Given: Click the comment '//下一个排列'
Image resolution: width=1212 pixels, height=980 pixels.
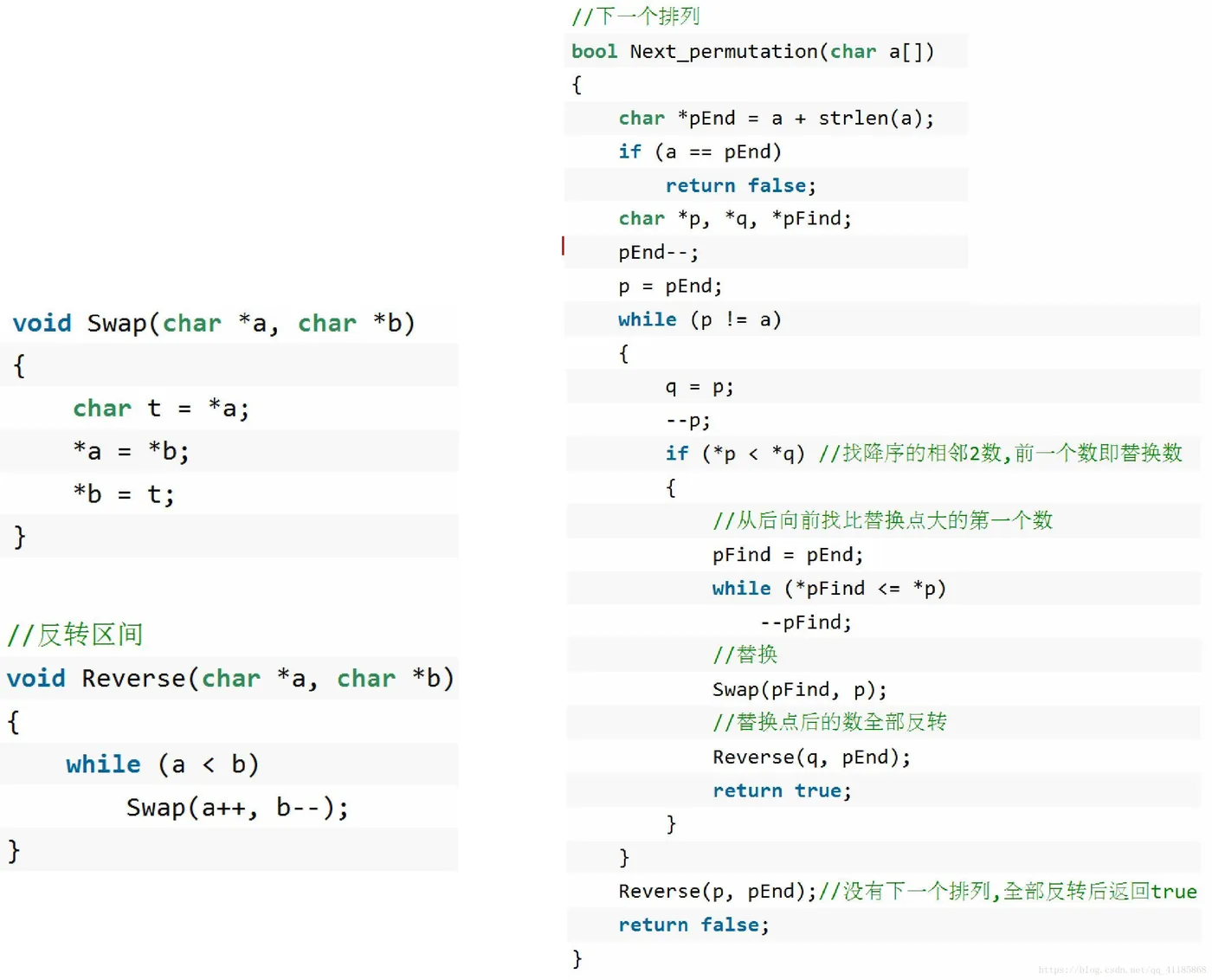Looking at the screenshot, I should coord(635,16).
